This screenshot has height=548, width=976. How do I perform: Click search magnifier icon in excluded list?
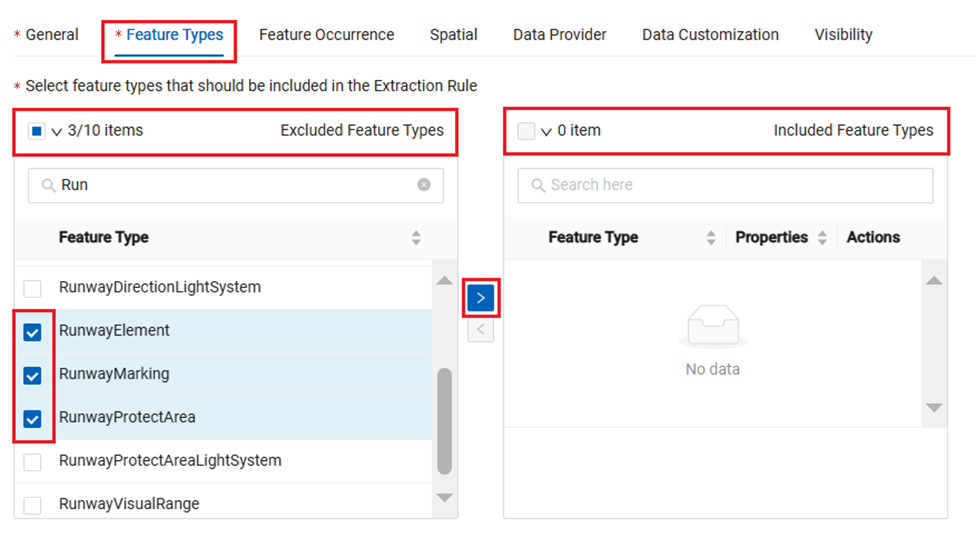click(48, 185)
